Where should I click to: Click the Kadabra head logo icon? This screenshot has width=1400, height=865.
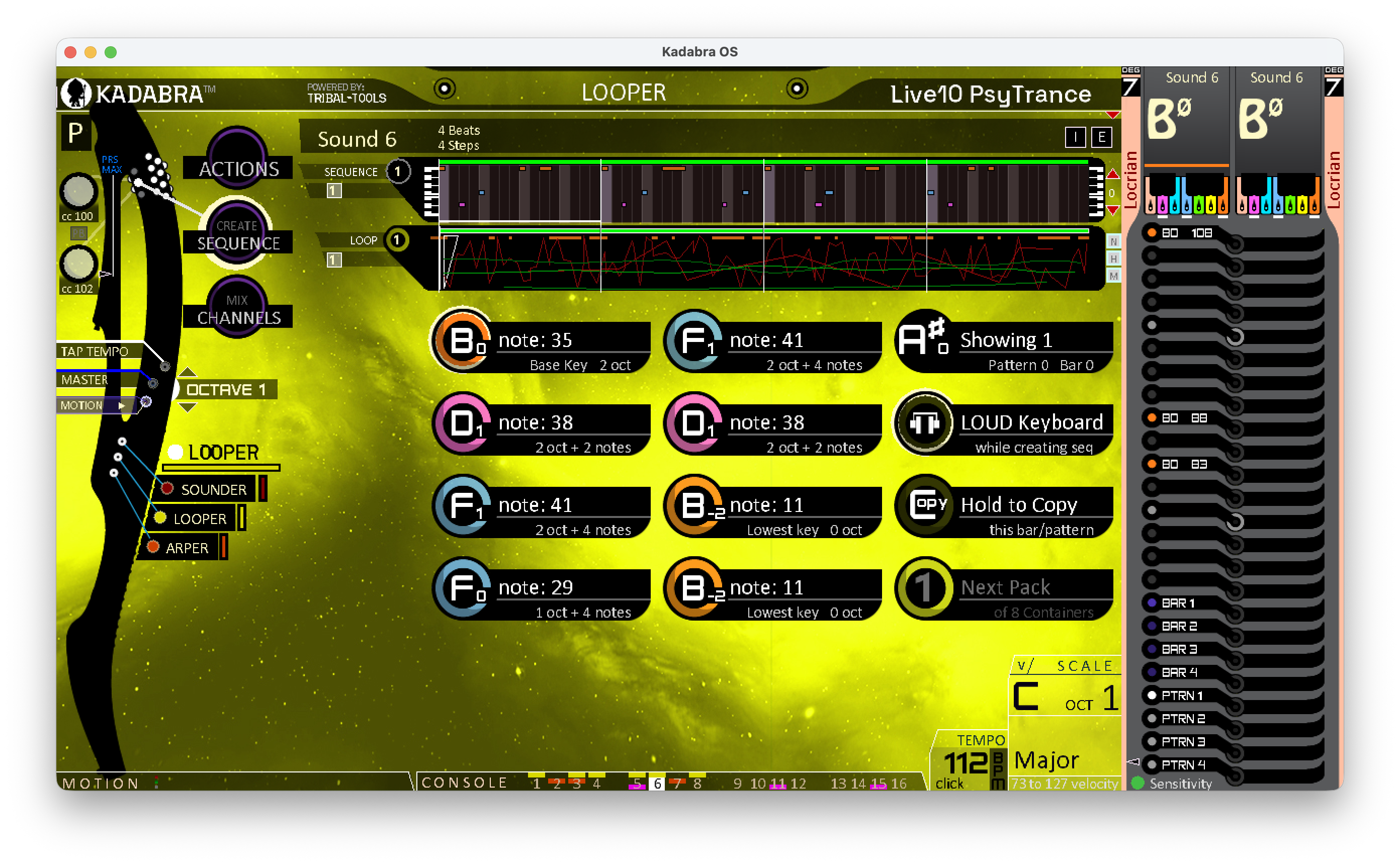[75, 93]
